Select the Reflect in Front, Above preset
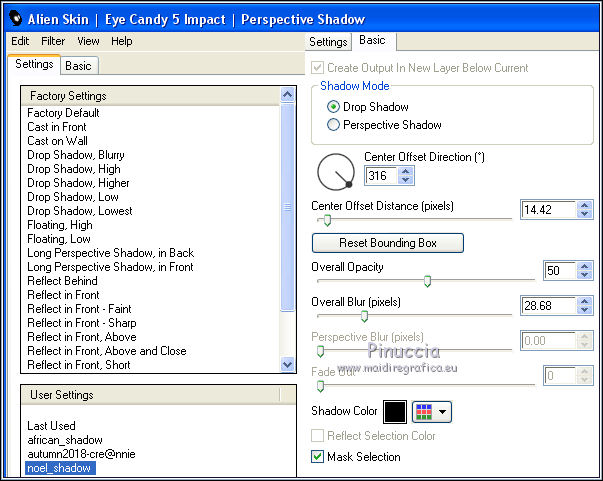The width and height of the screenshot is (603, 481). 82,337
